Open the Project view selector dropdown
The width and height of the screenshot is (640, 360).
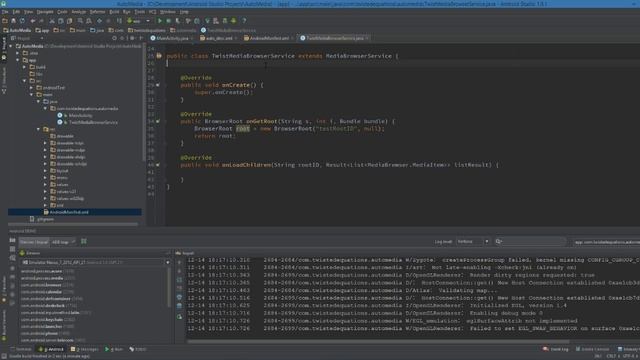point(27,38)
